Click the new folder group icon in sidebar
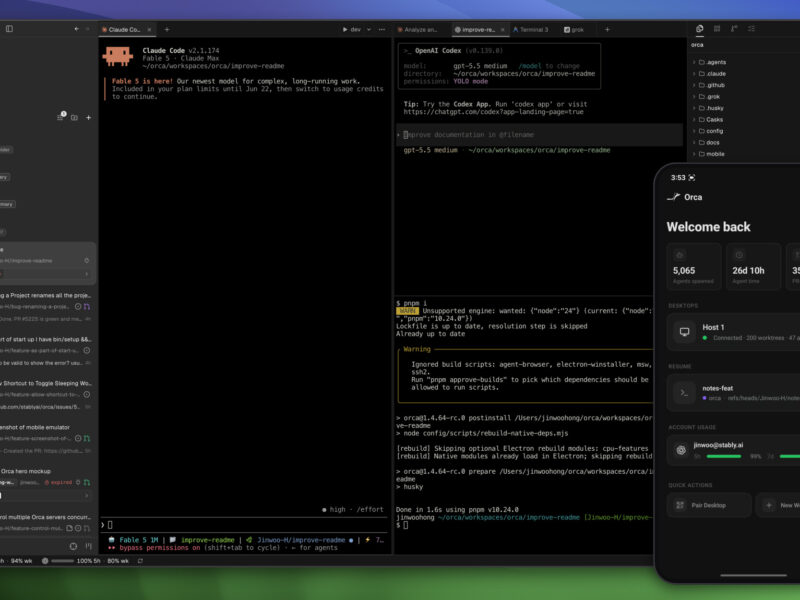 click(74, 118)
